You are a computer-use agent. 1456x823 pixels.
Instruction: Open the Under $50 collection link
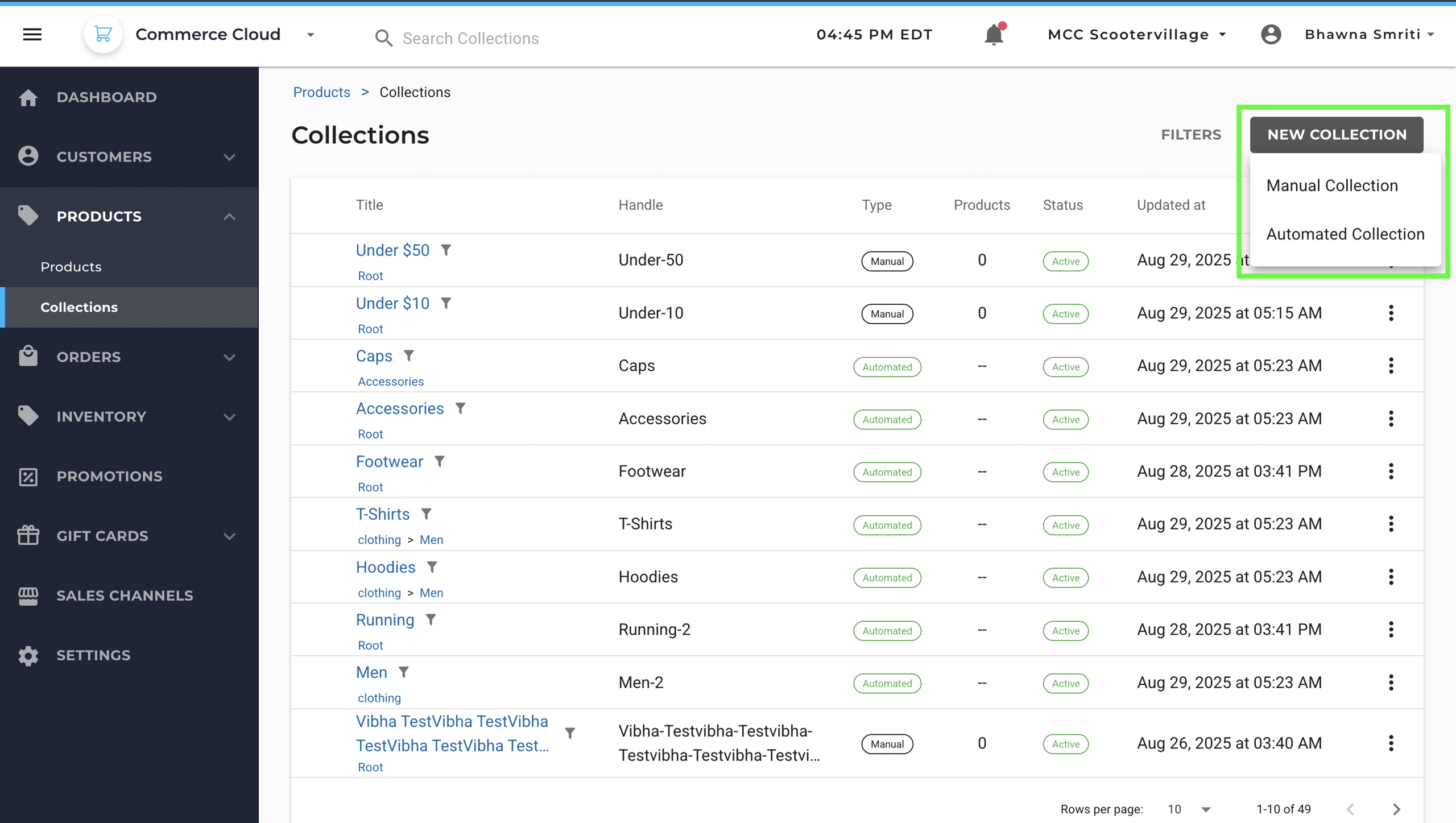coord(392,250)
